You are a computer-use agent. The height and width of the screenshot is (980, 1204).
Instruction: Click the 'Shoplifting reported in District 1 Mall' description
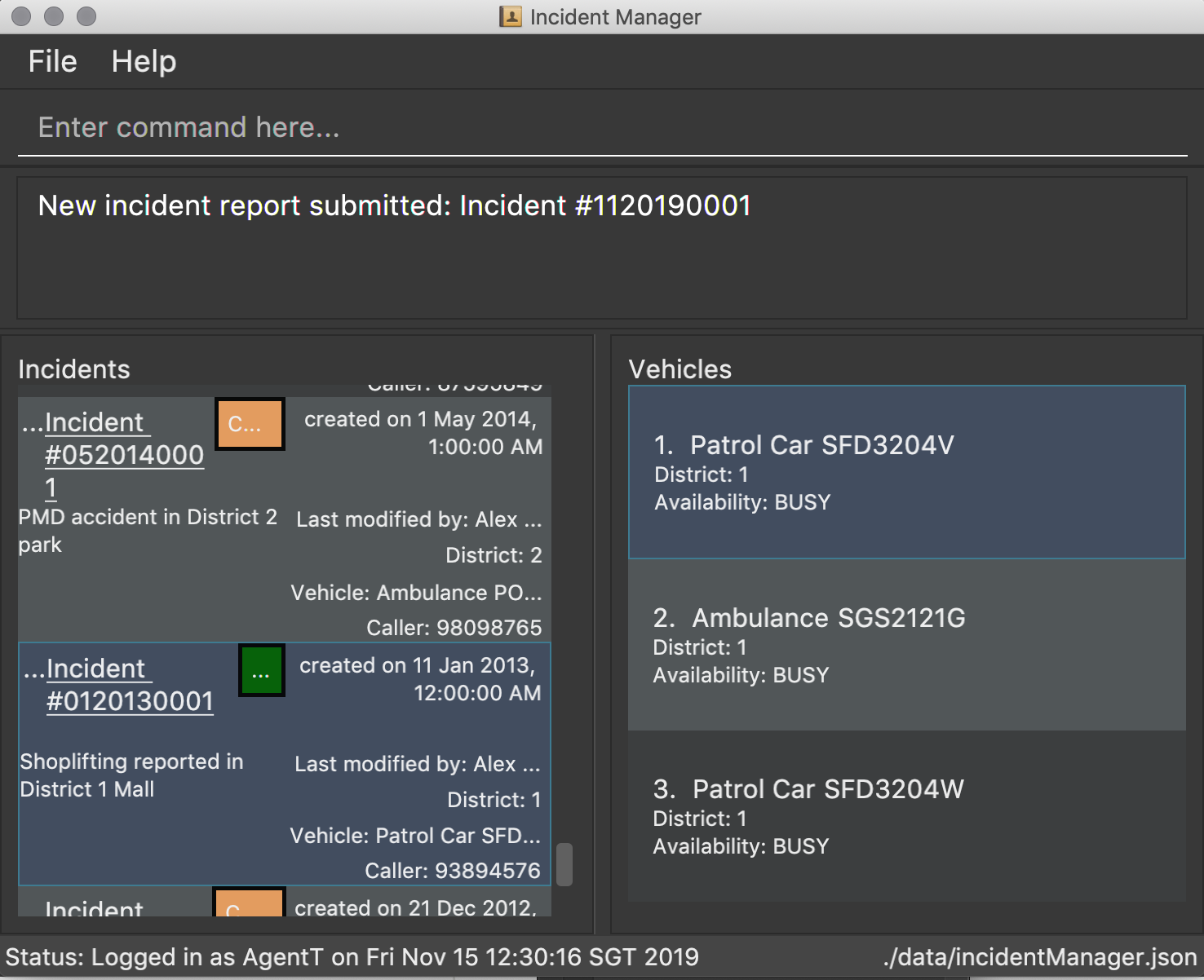[x=131, y=775]
